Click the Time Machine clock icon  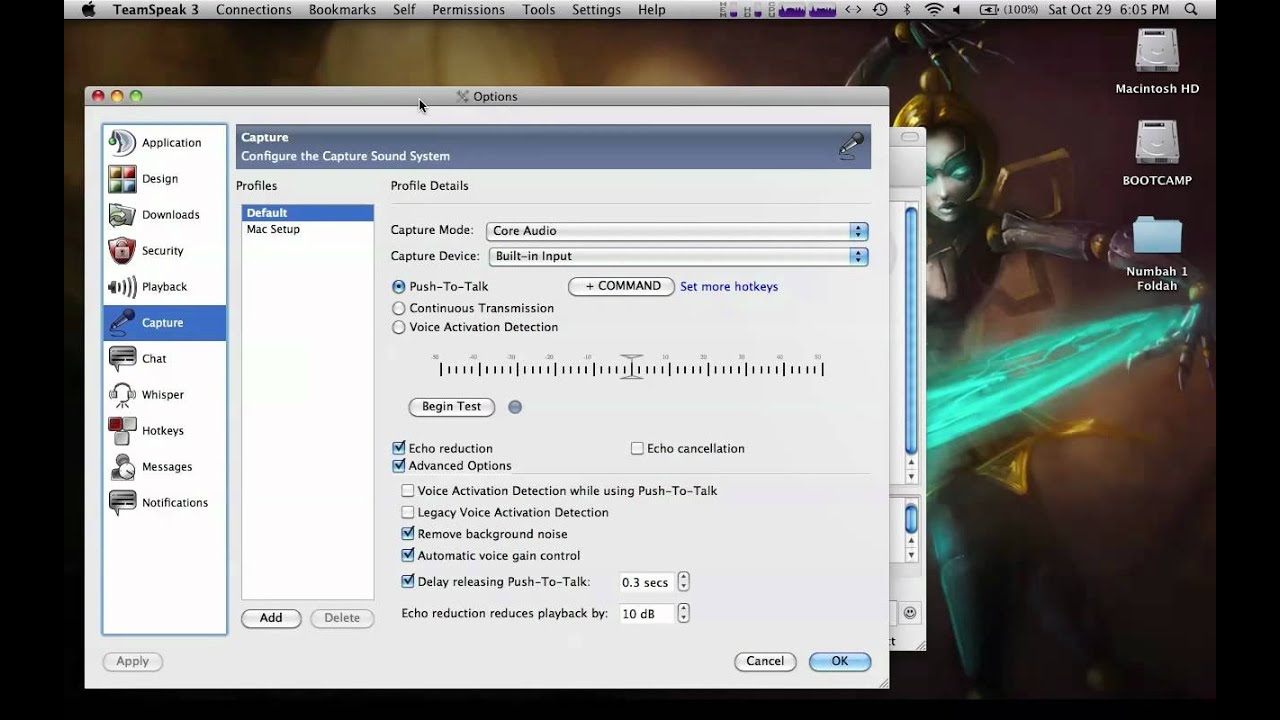point(880,9)
